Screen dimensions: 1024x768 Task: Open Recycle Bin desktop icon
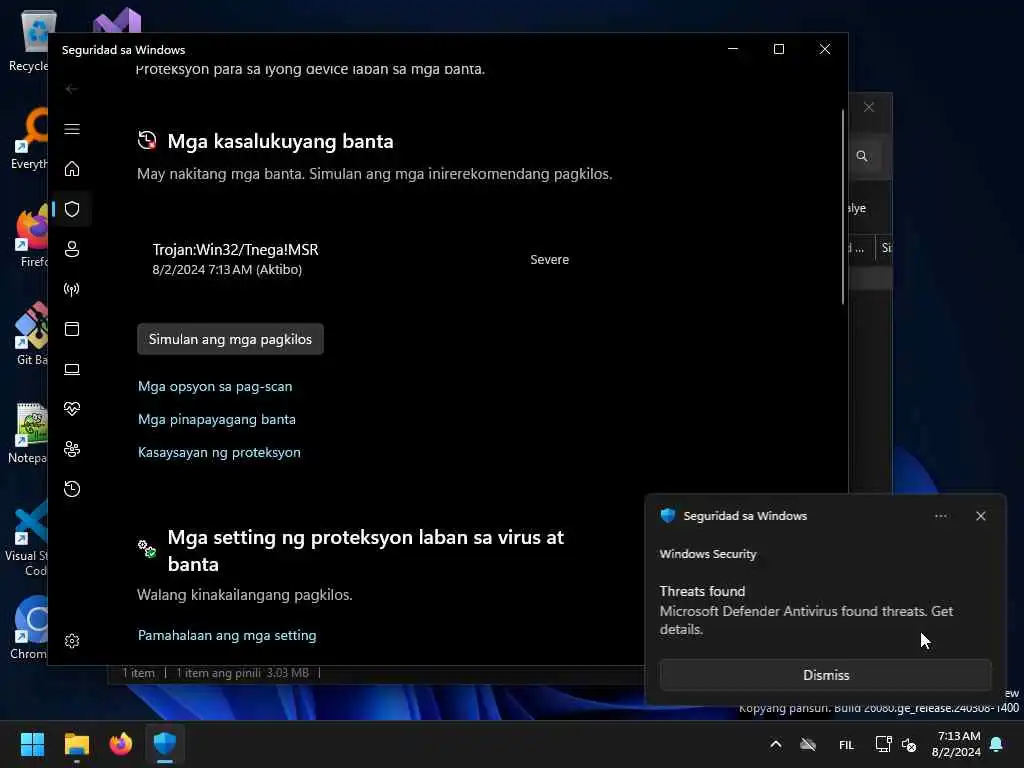[x=29, y=40]
